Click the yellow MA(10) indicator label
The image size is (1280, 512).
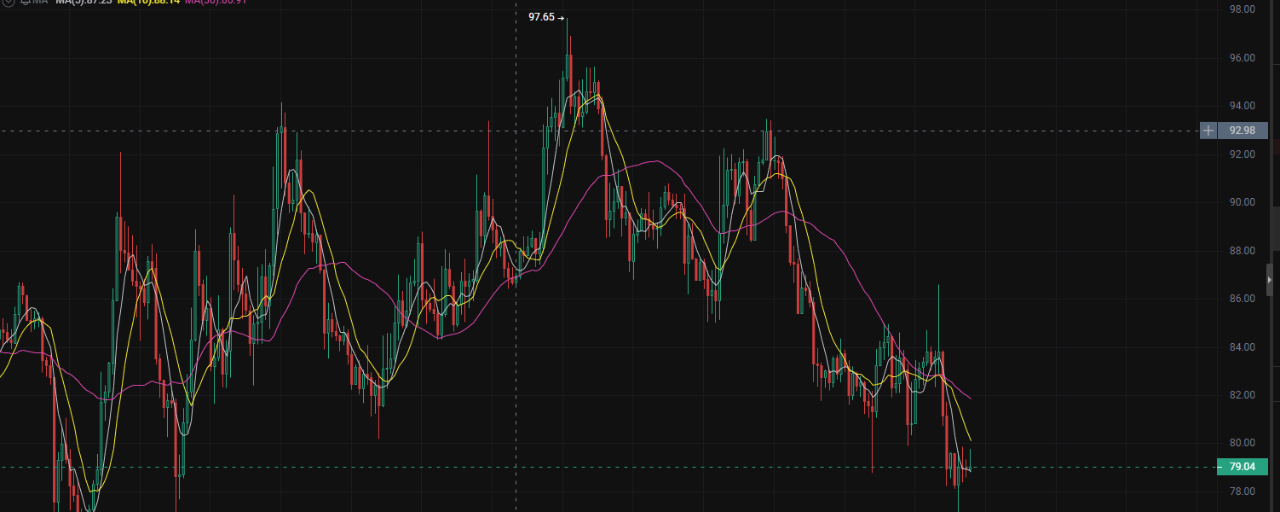click(148, 2)
